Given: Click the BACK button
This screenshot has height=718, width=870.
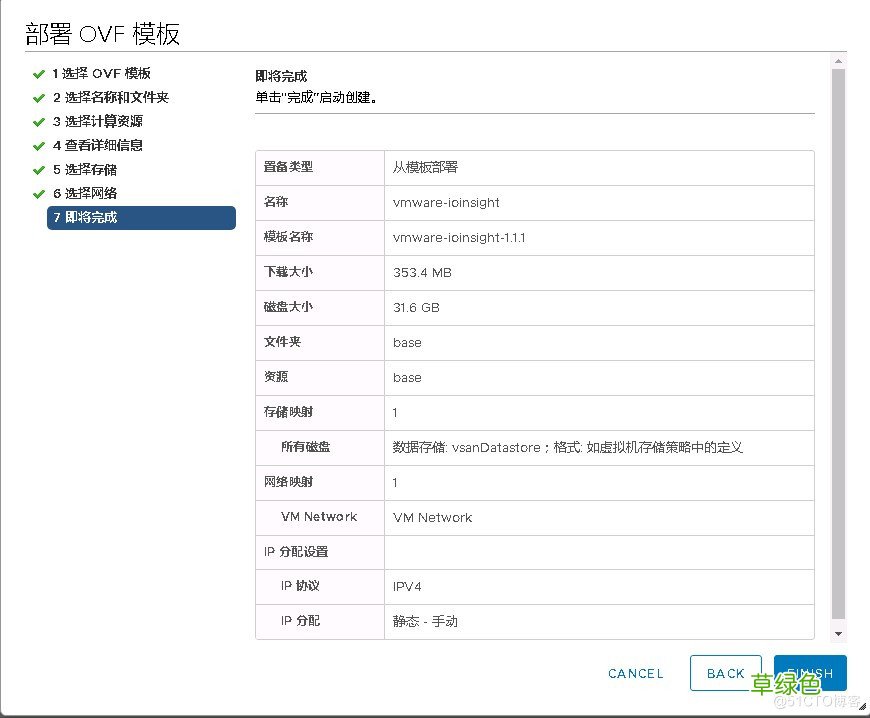Looking at the screenshot, I should pyautogui.click(x=726, y=673).
